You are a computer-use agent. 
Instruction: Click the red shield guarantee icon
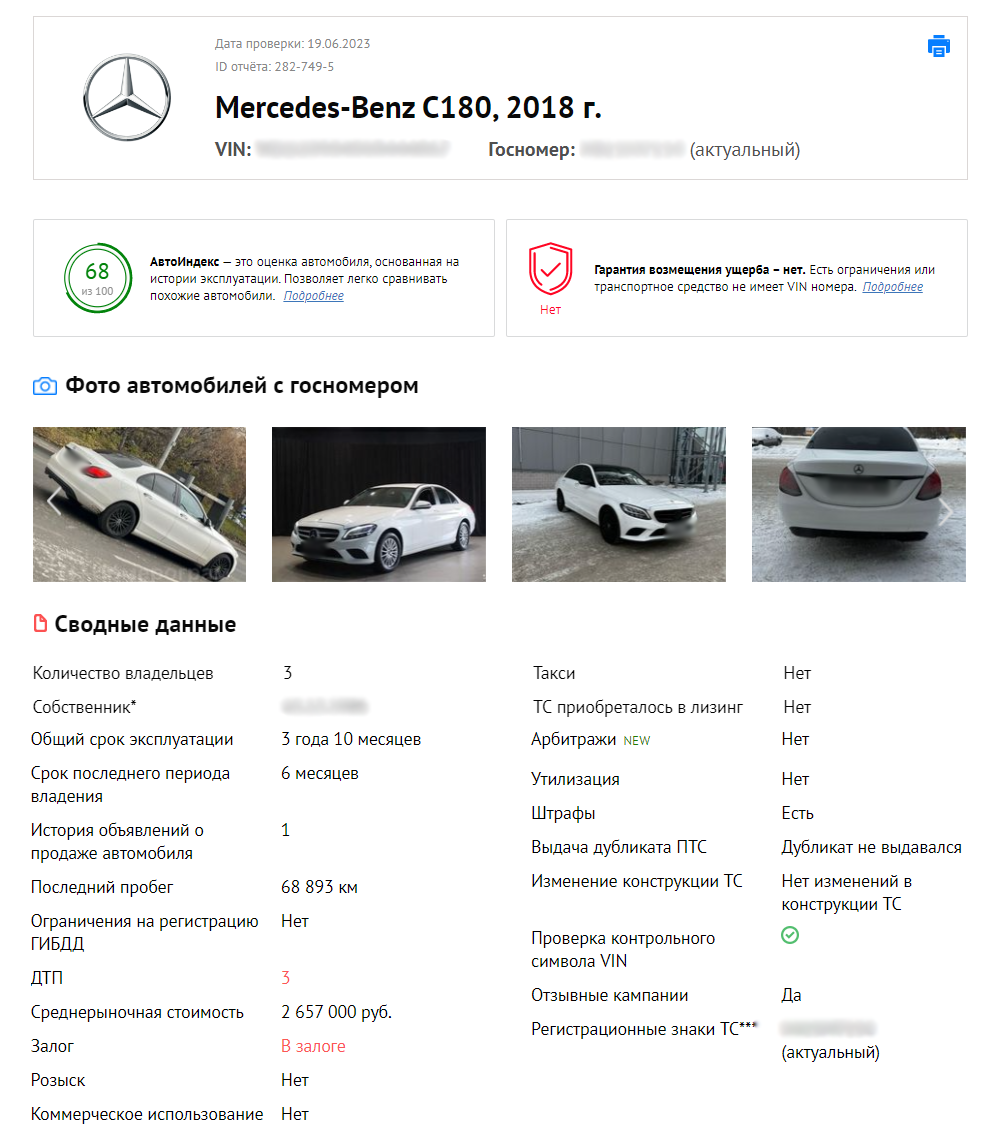point(550,269)
